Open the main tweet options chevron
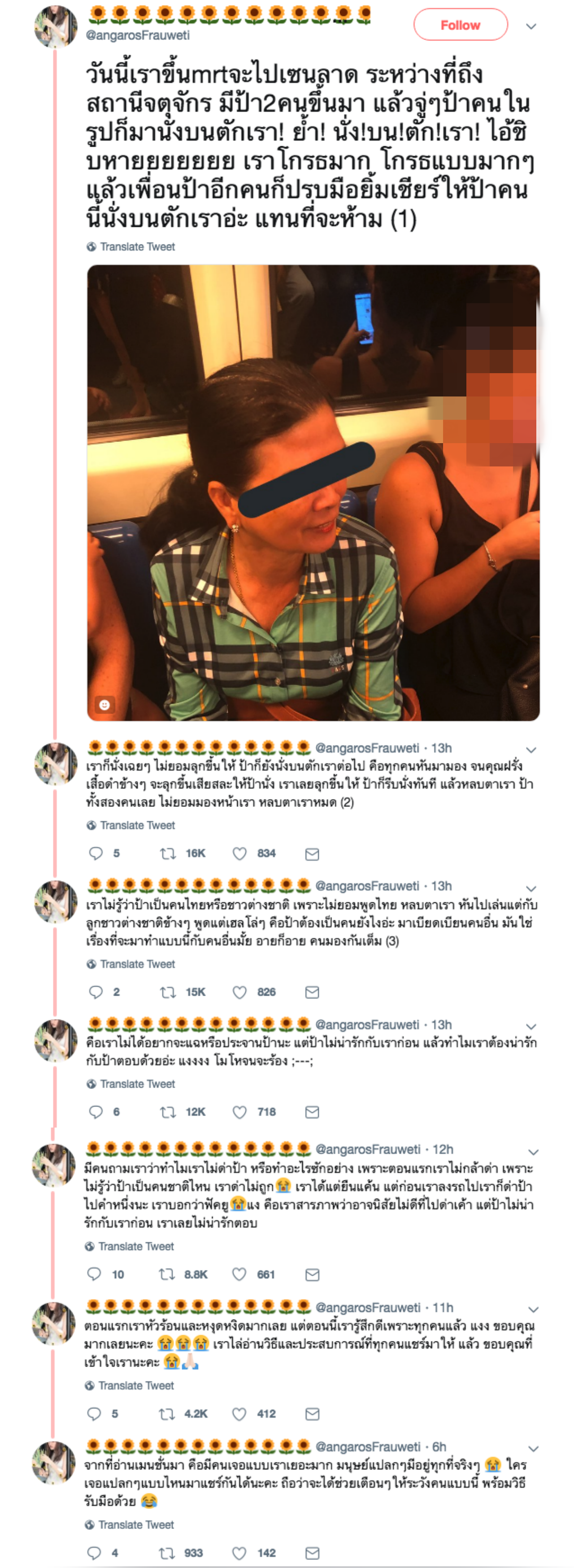This screenshot has width=574, height=1568. (531, 26)
